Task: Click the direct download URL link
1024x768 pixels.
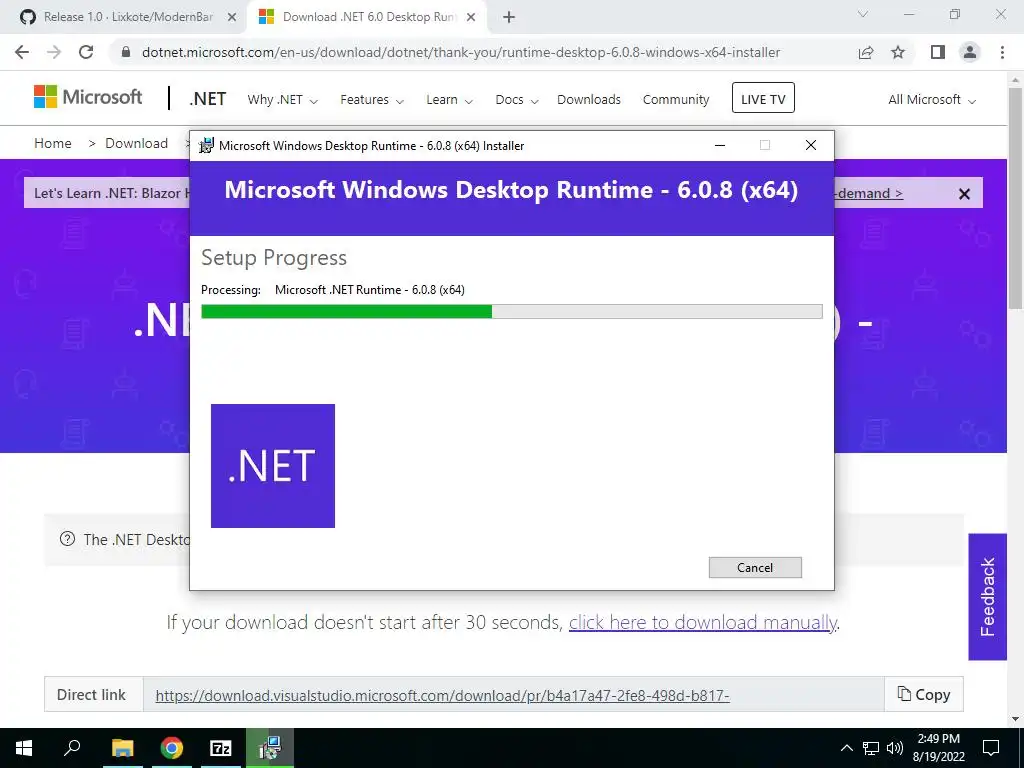Action: click(x=442, y=695)
